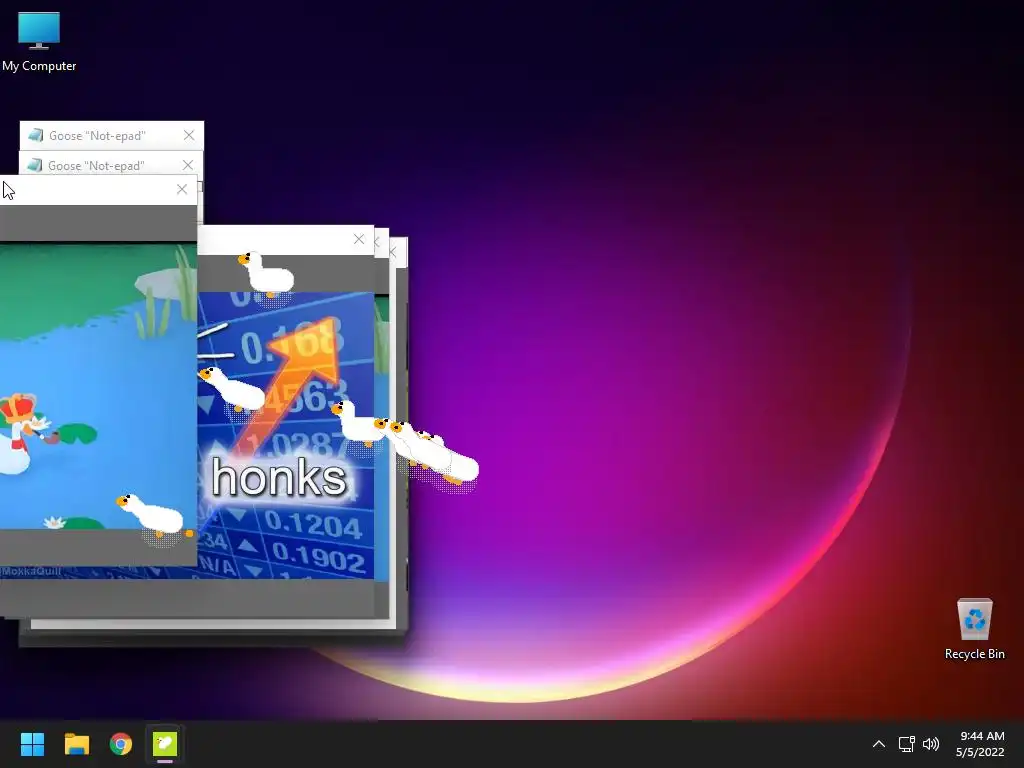This screenshot has width=1024, height=768.
Task: Click the notepad icon in topmost Not-epad title
Action: [36, 135]
